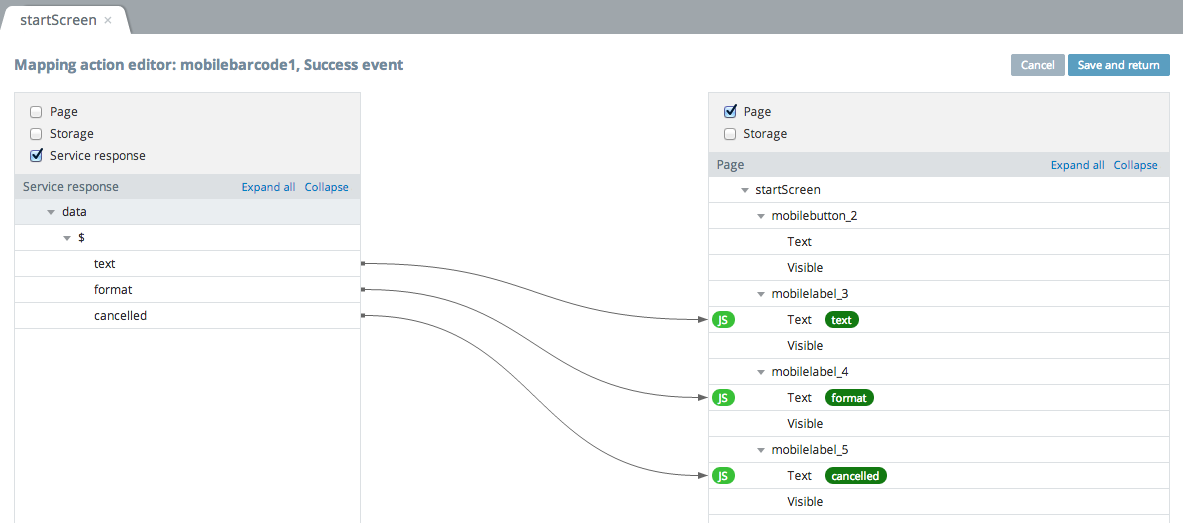Switch to the startScreen tab
Viewport: 1183px width, 523px height.
coord(58,20)
